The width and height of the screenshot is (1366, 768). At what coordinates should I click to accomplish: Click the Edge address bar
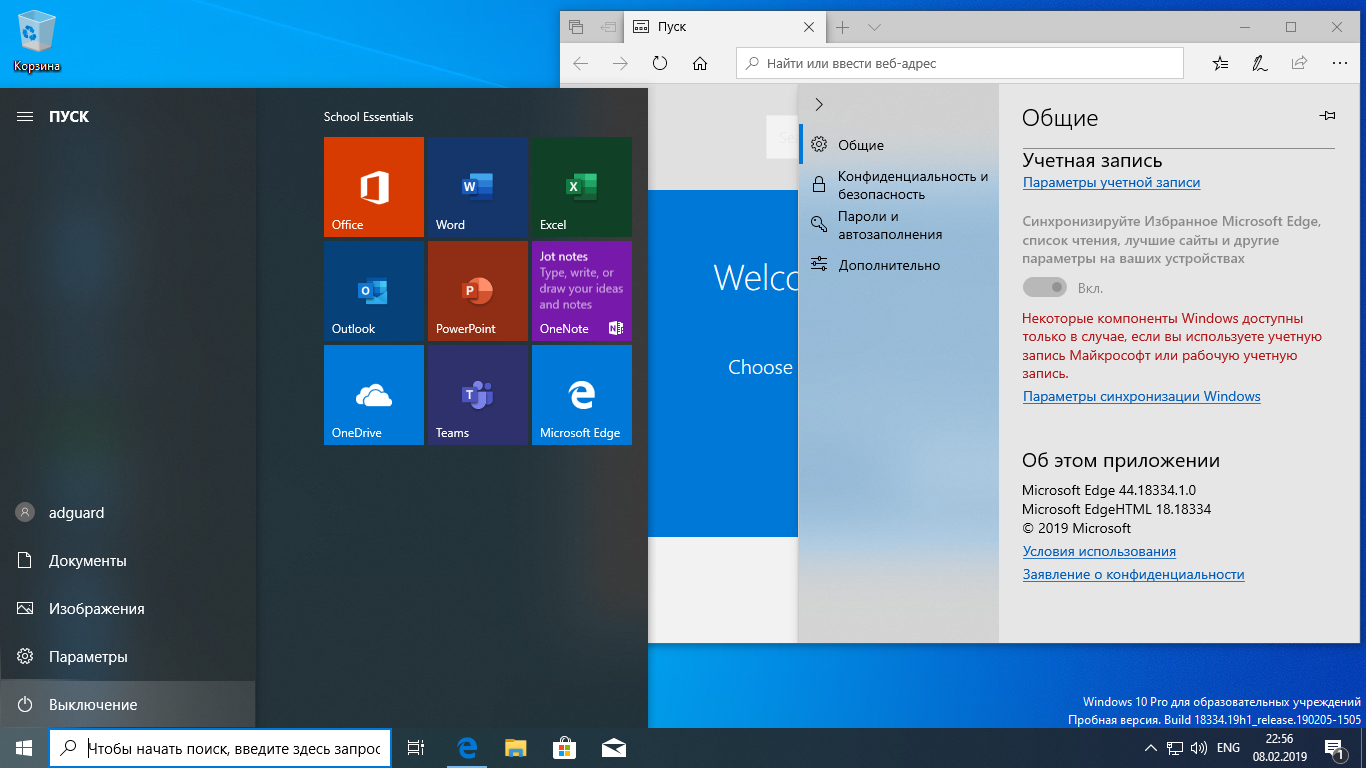point(959,63)
